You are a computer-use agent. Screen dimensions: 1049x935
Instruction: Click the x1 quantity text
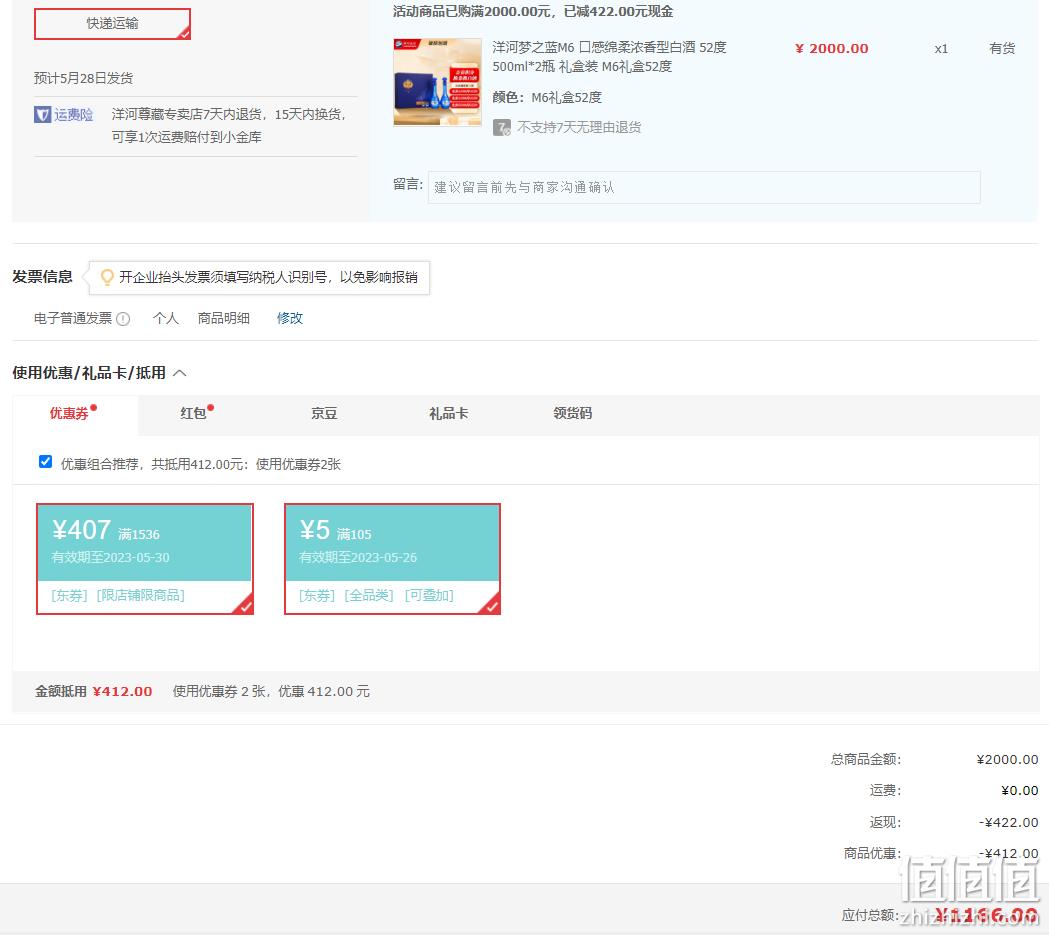coord(941,49)
